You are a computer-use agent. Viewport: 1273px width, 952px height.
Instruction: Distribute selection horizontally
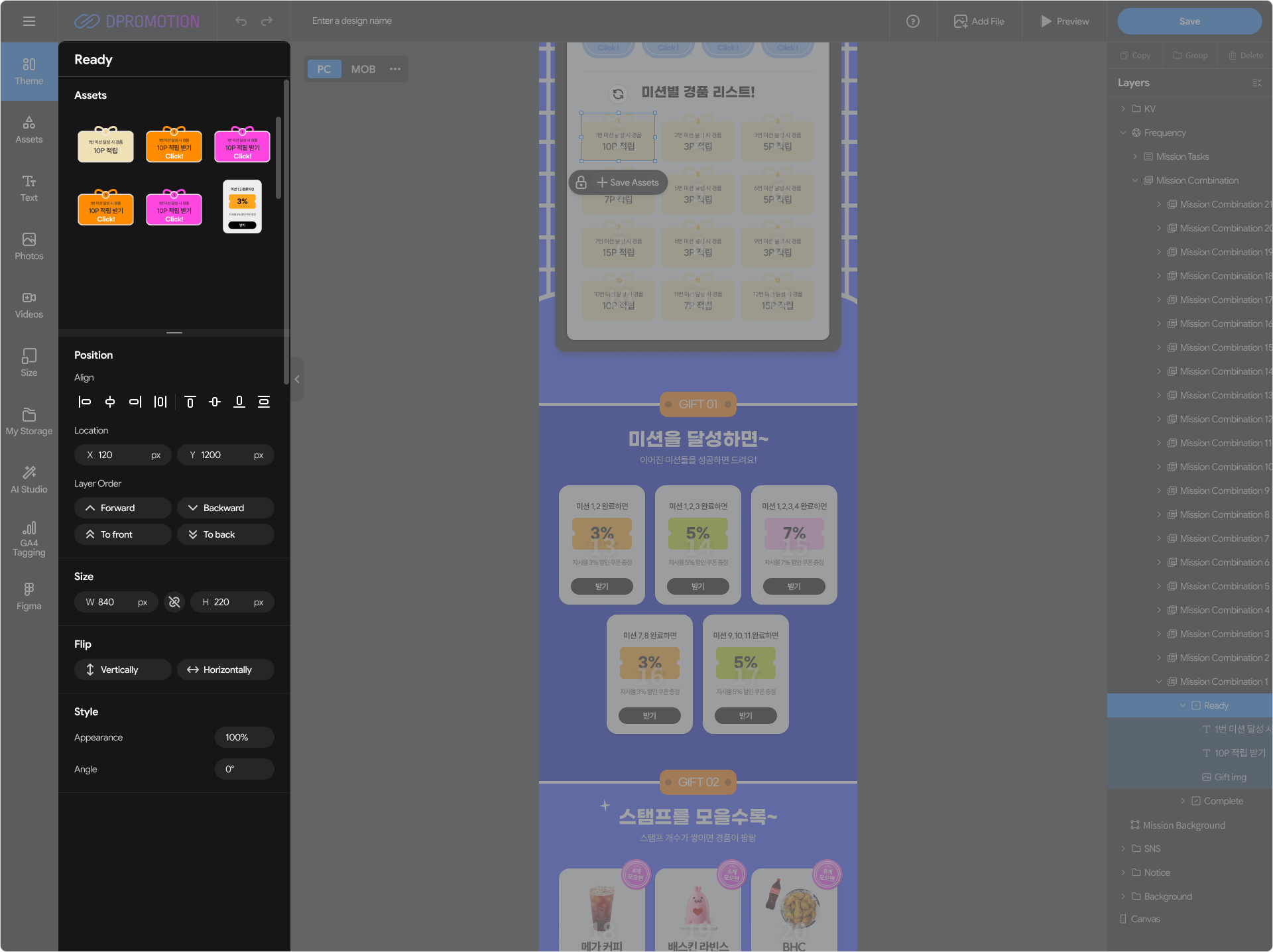tap(160, 402)
